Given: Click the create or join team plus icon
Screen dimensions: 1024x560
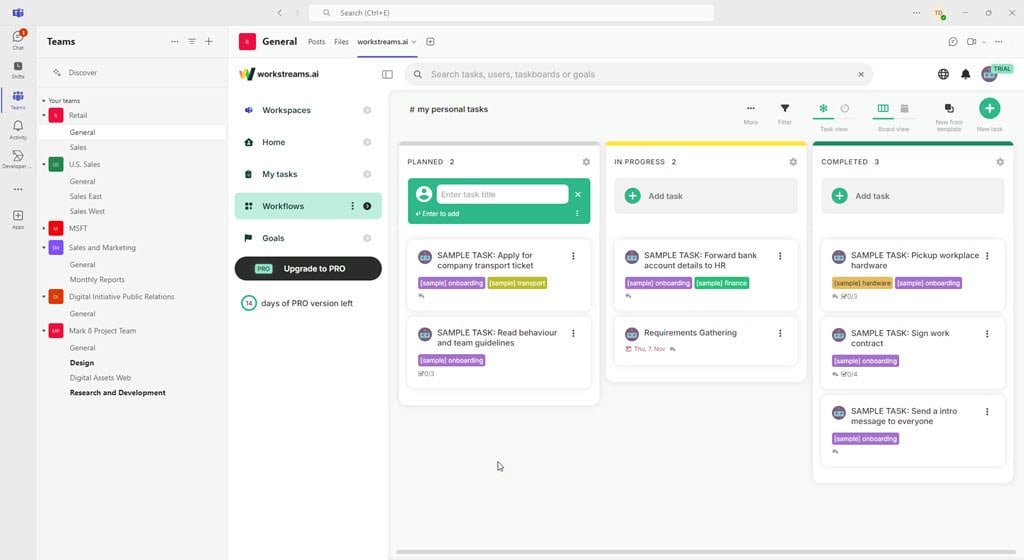Looking at the screenshot, I should pos(209,41).
